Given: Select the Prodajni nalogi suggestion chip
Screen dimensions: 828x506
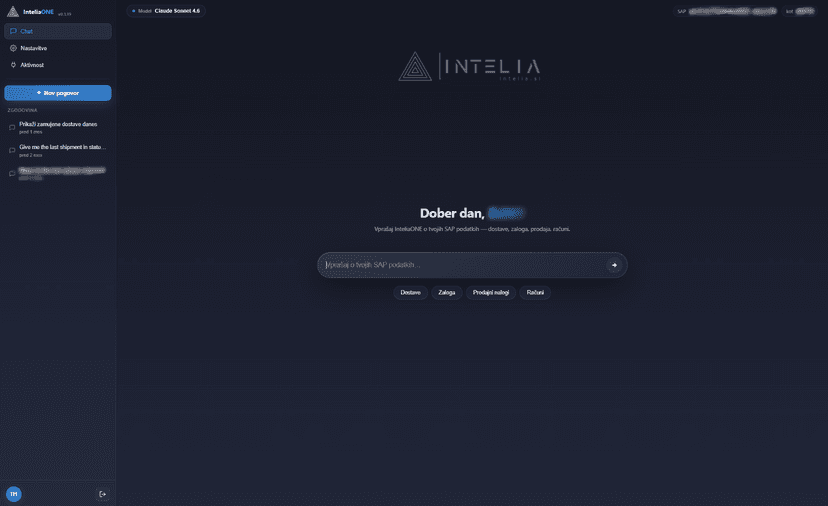Looking at the screenshot, I should (491, 293).
